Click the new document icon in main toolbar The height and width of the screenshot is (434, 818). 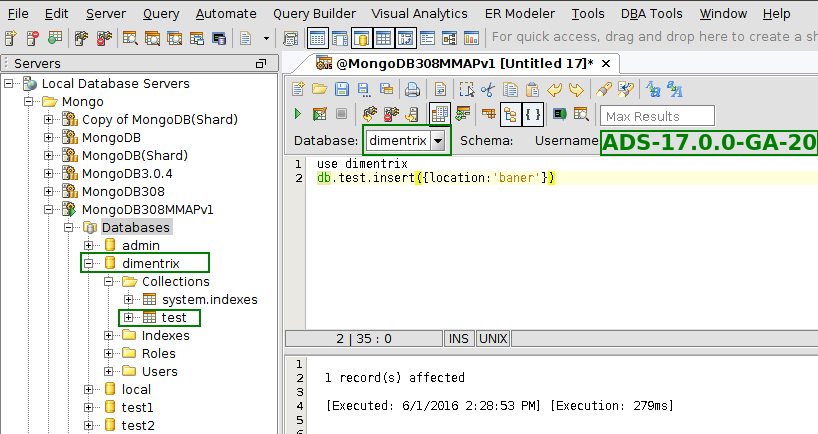coord(245,38)
